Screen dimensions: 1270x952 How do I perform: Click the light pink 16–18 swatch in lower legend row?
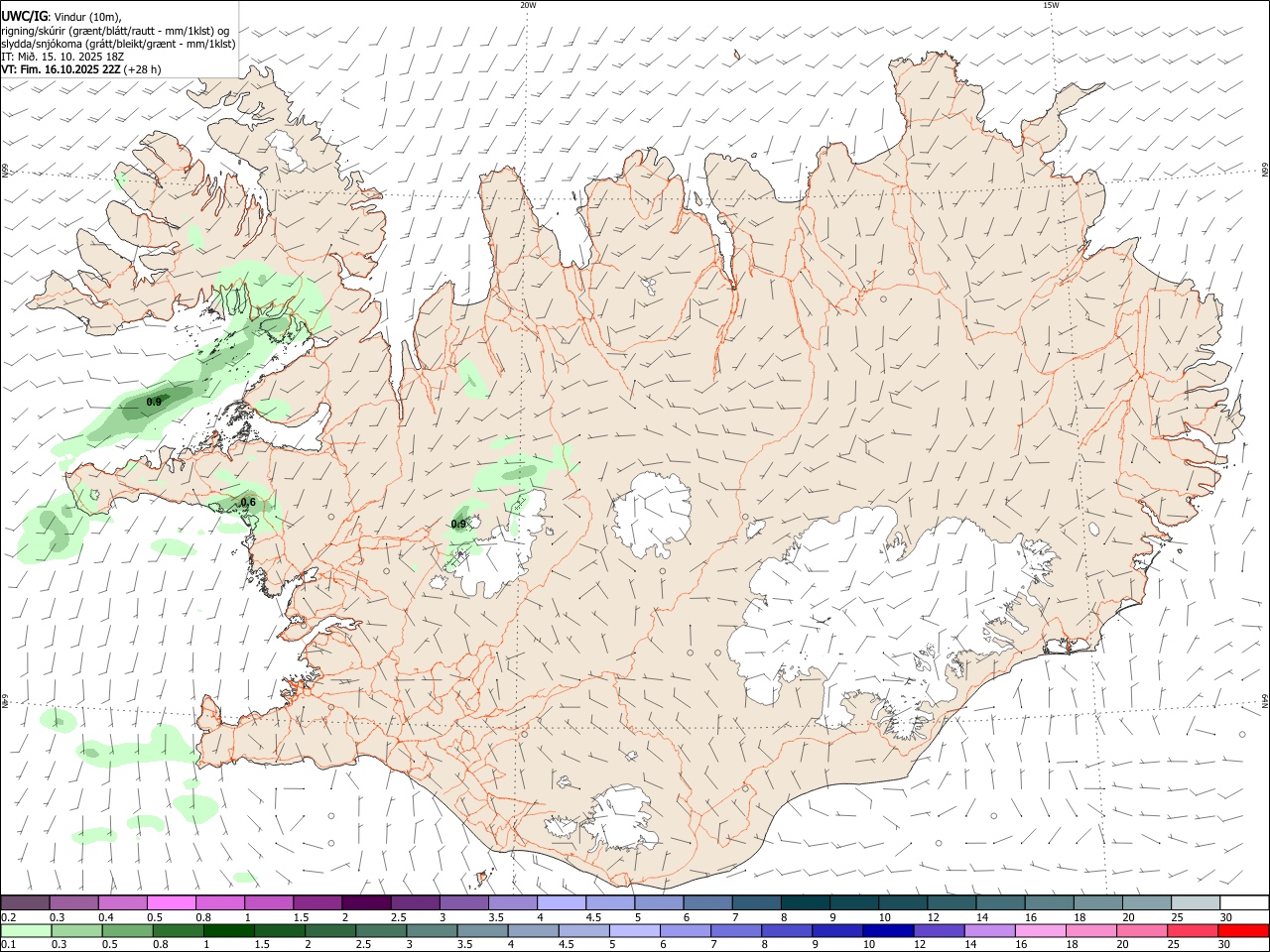point(1042,931)
